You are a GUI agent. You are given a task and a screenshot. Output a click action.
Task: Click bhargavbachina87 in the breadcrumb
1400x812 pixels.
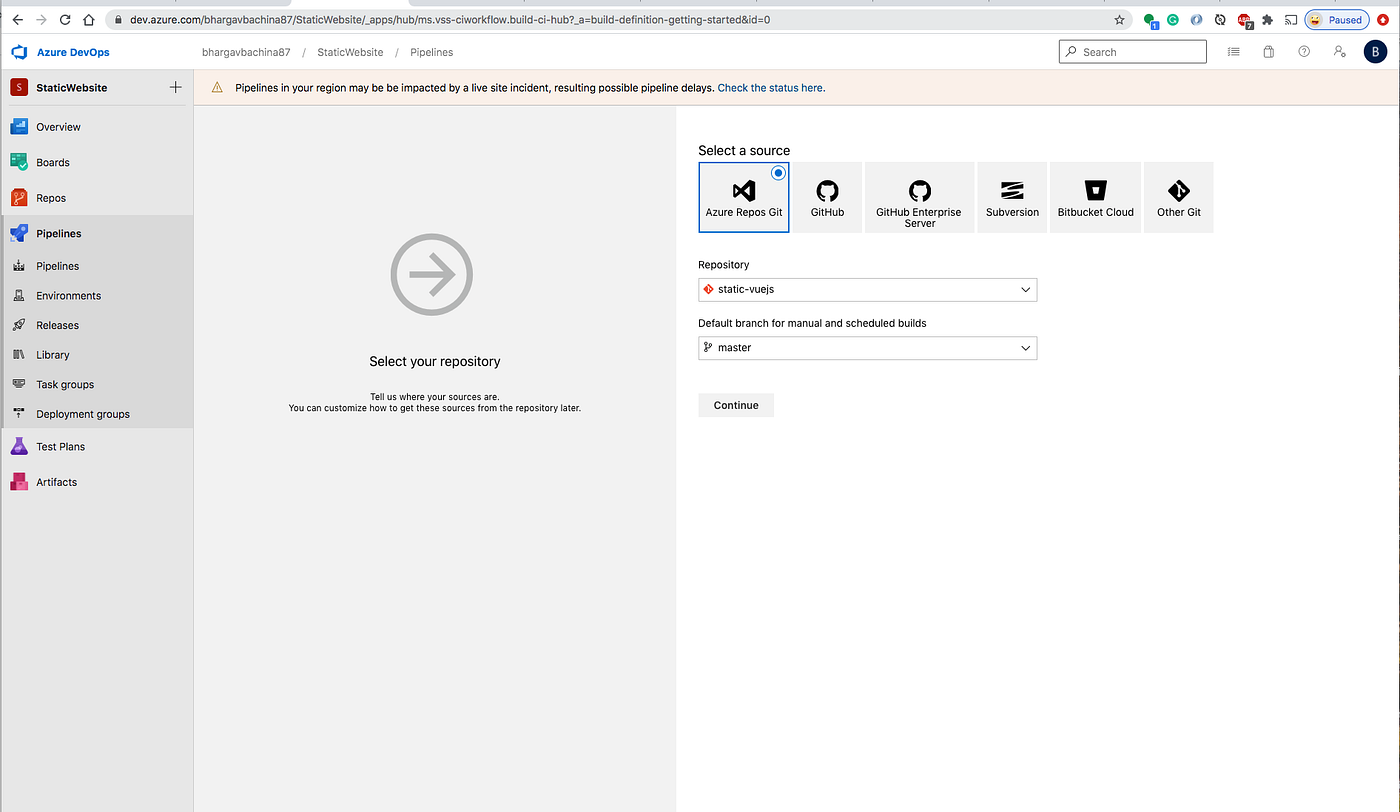(246, 51)
